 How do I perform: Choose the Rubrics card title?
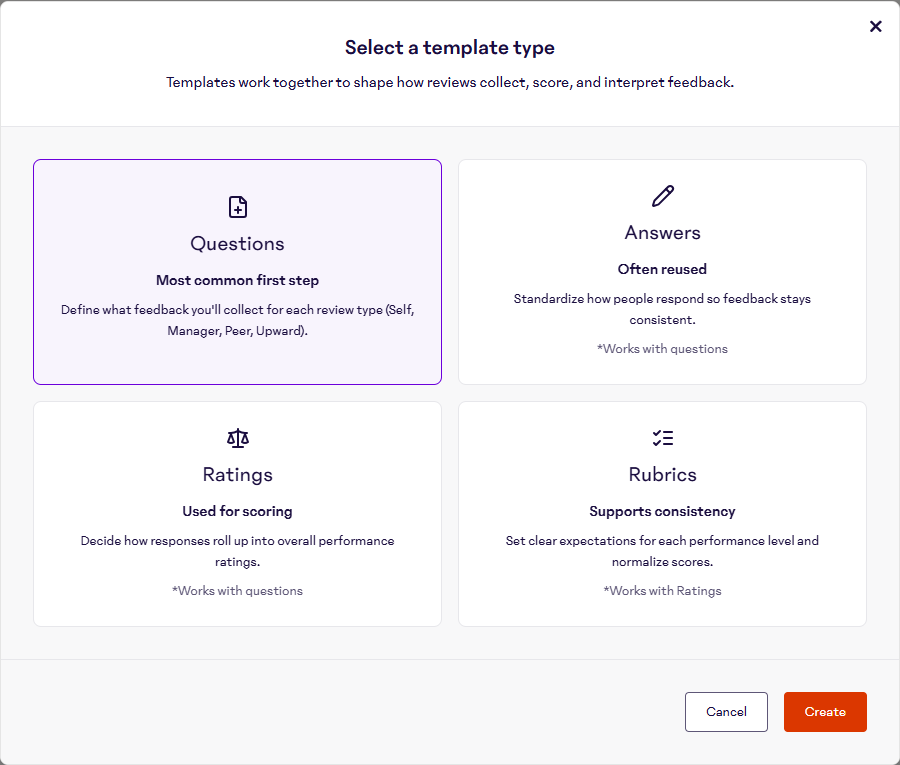pyautogui.click(x=662, y=475)
